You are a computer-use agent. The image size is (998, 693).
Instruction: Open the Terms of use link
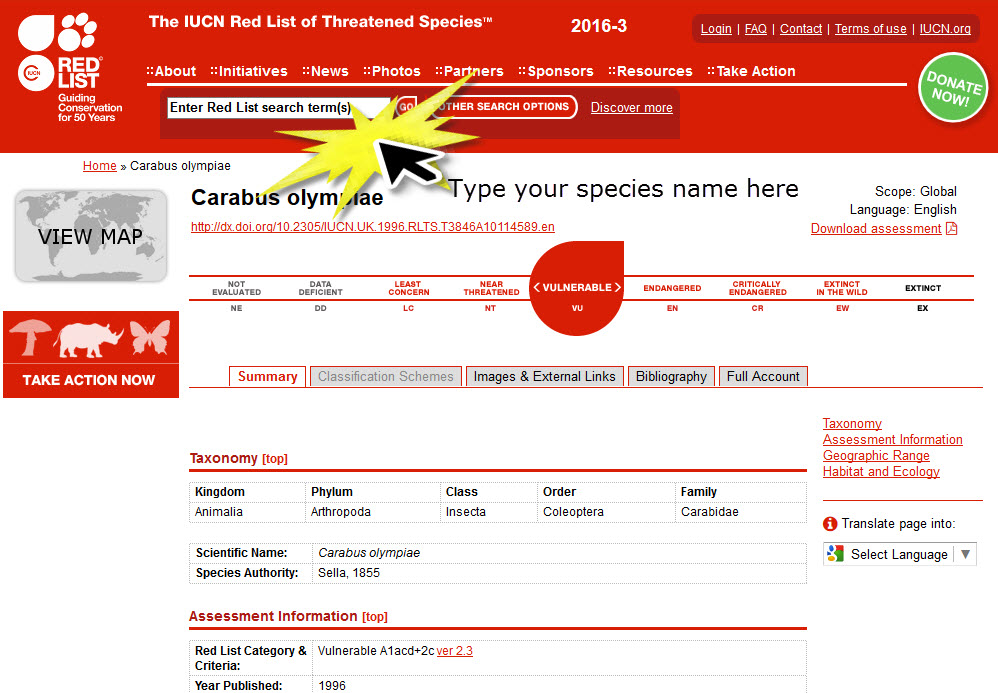[871, 29]
